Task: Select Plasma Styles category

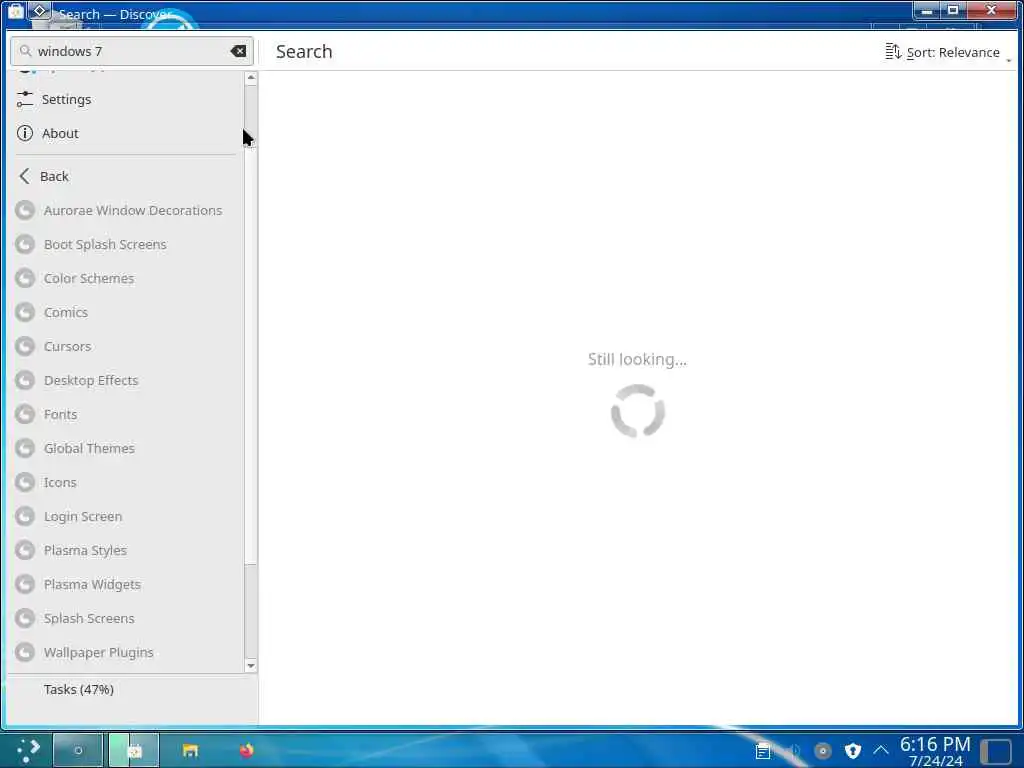Action: coord(124,550)
